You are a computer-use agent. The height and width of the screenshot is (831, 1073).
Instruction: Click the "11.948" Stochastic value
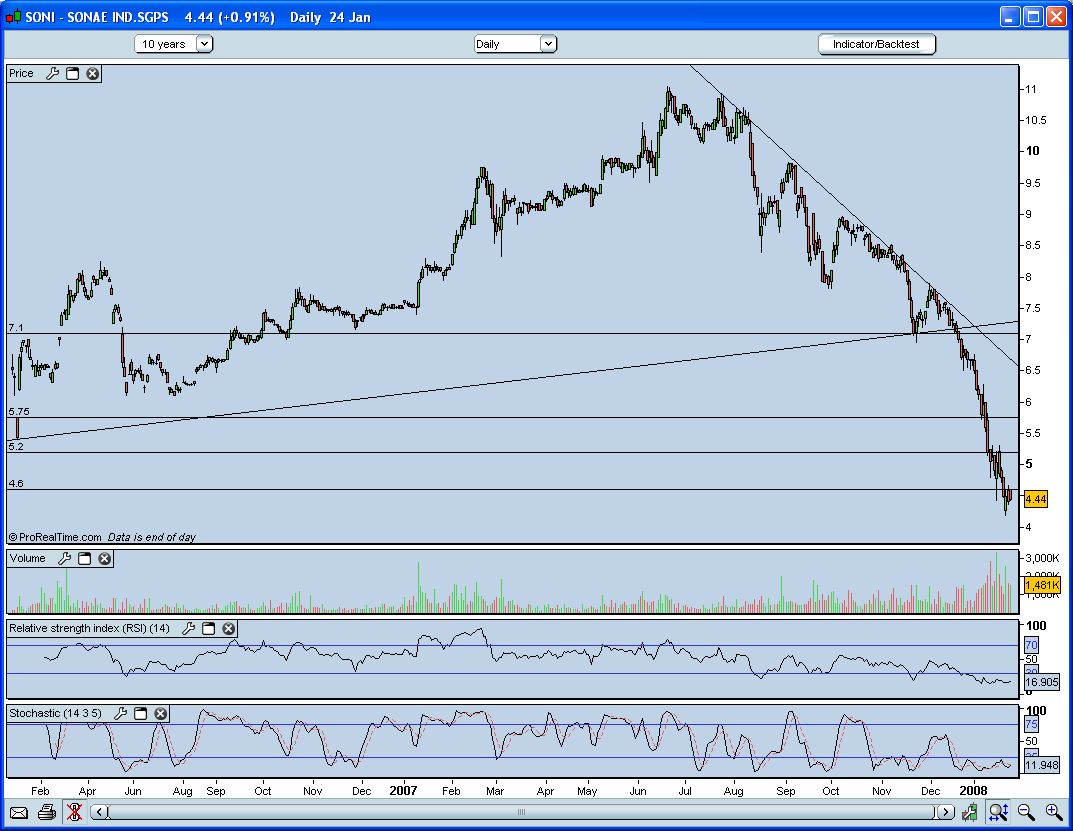tap(1042, 765)
